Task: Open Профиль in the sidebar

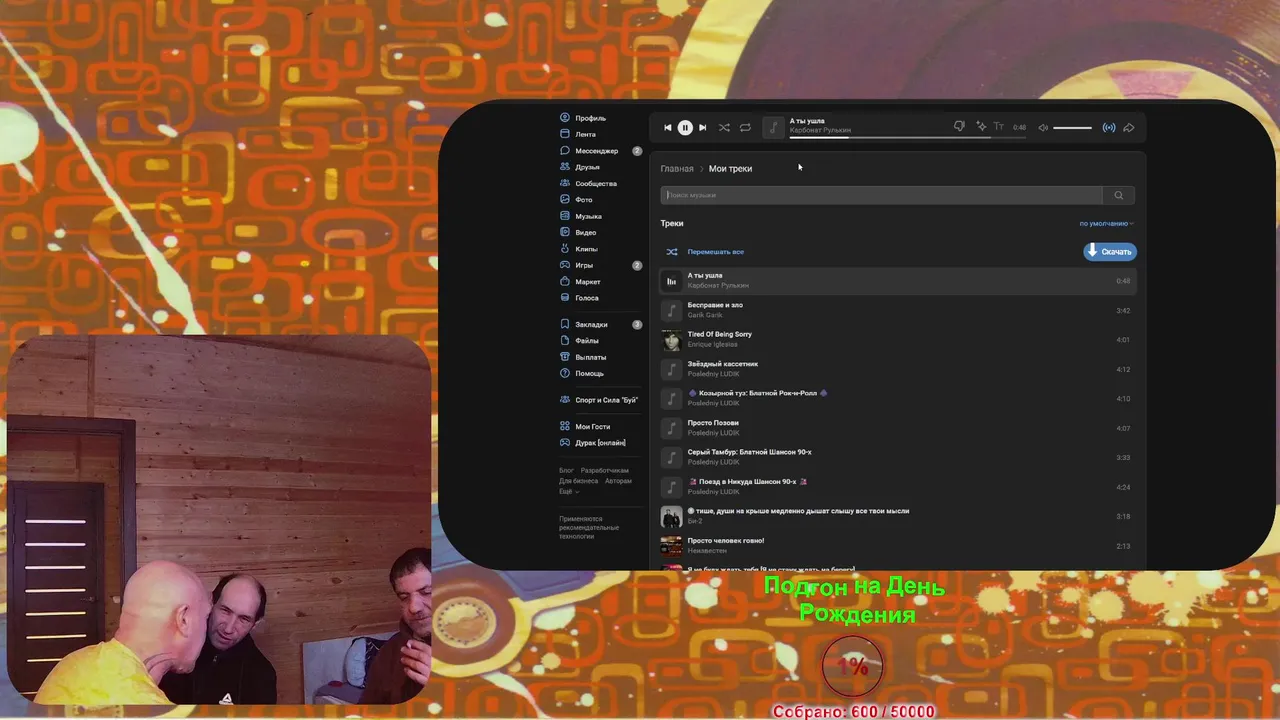Action: [590, 118]
